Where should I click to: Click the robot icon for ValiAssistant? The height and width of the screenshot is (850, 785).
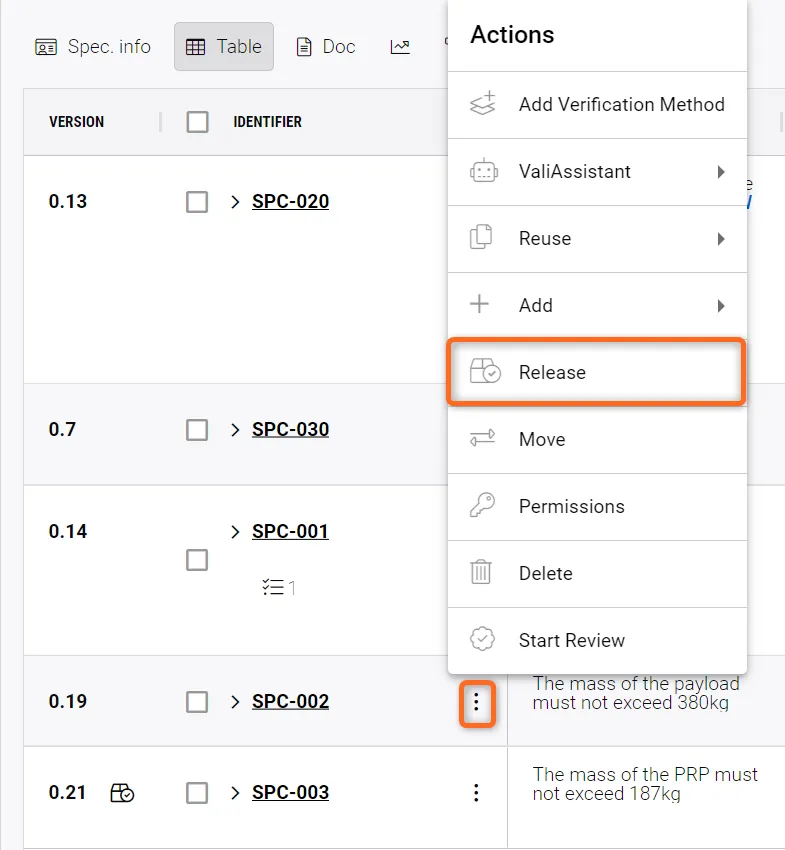tap(482, 171)
